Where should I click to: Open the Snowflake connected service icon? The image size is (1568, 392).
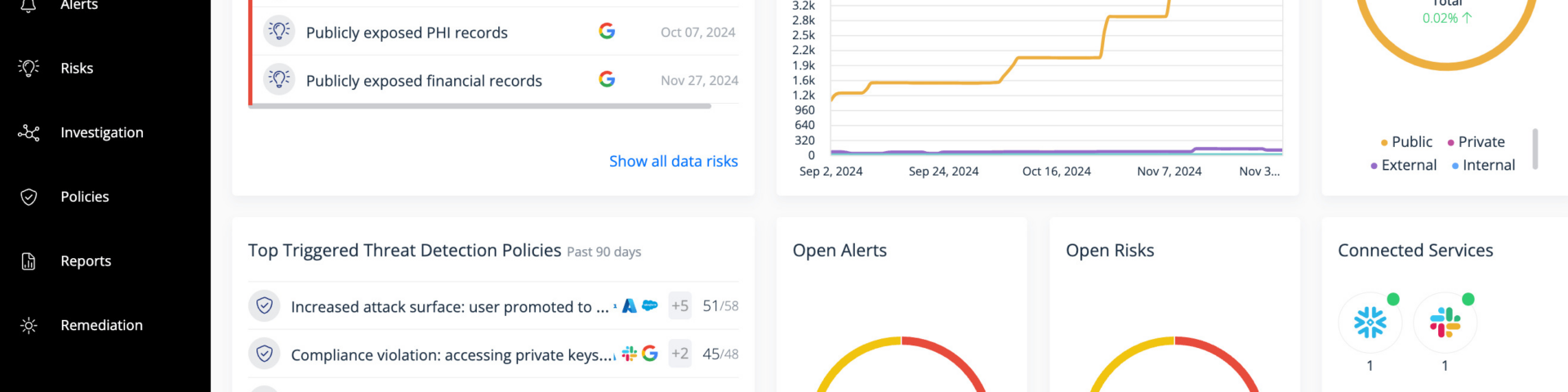(1370, 323)
